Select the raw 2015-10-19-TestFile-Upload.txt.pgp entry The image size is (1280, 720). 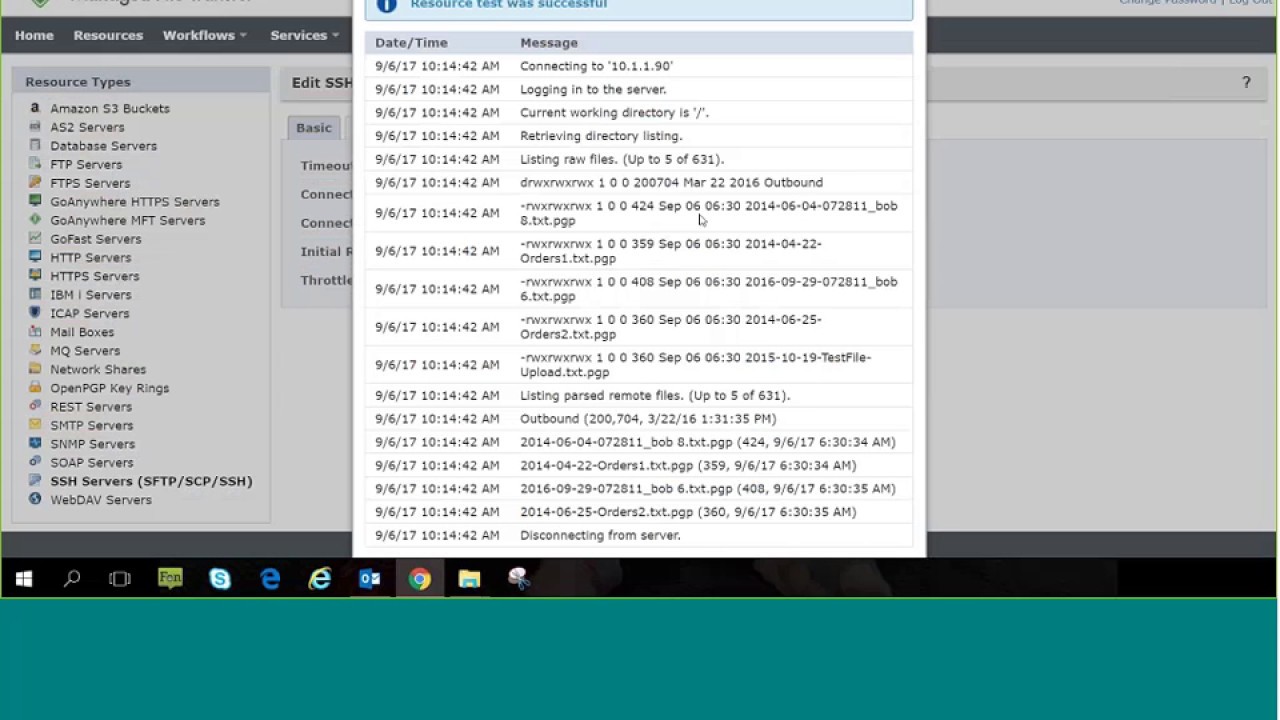(x=695, y=365)
